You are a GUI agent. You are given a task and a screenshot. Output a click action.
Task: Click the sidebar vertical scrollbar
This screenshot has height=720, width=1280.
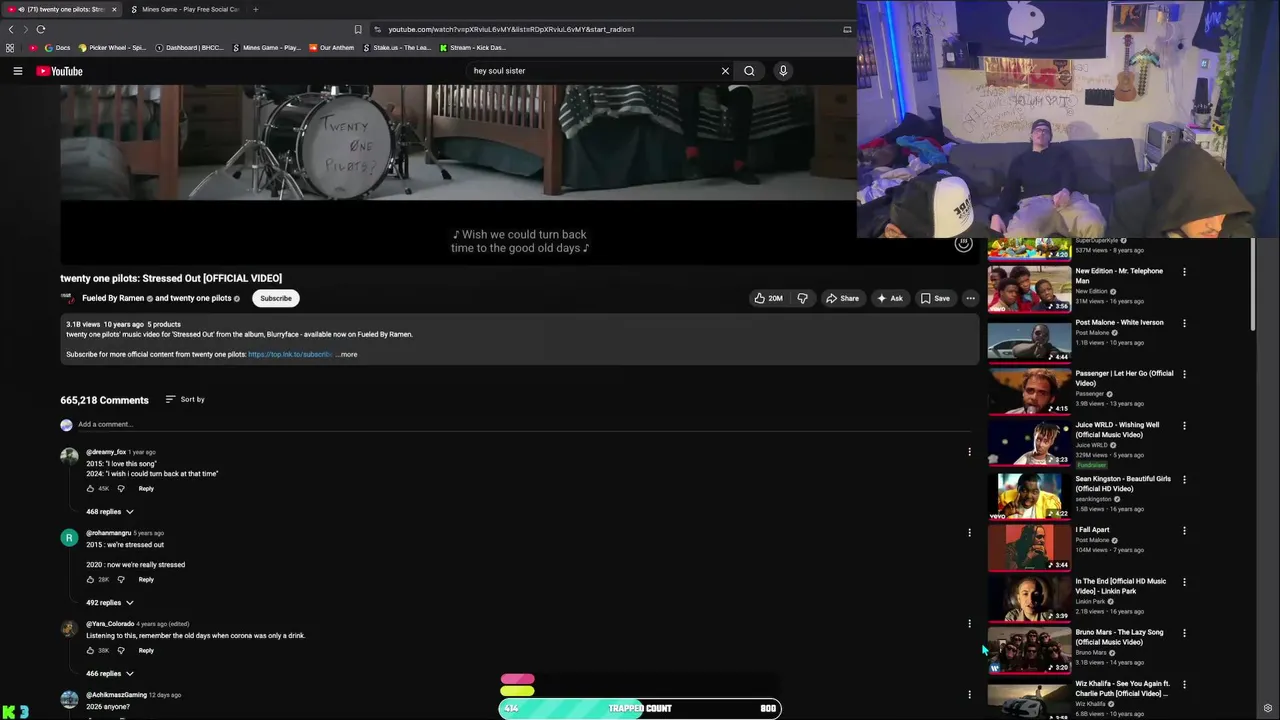pos(1255,284)
